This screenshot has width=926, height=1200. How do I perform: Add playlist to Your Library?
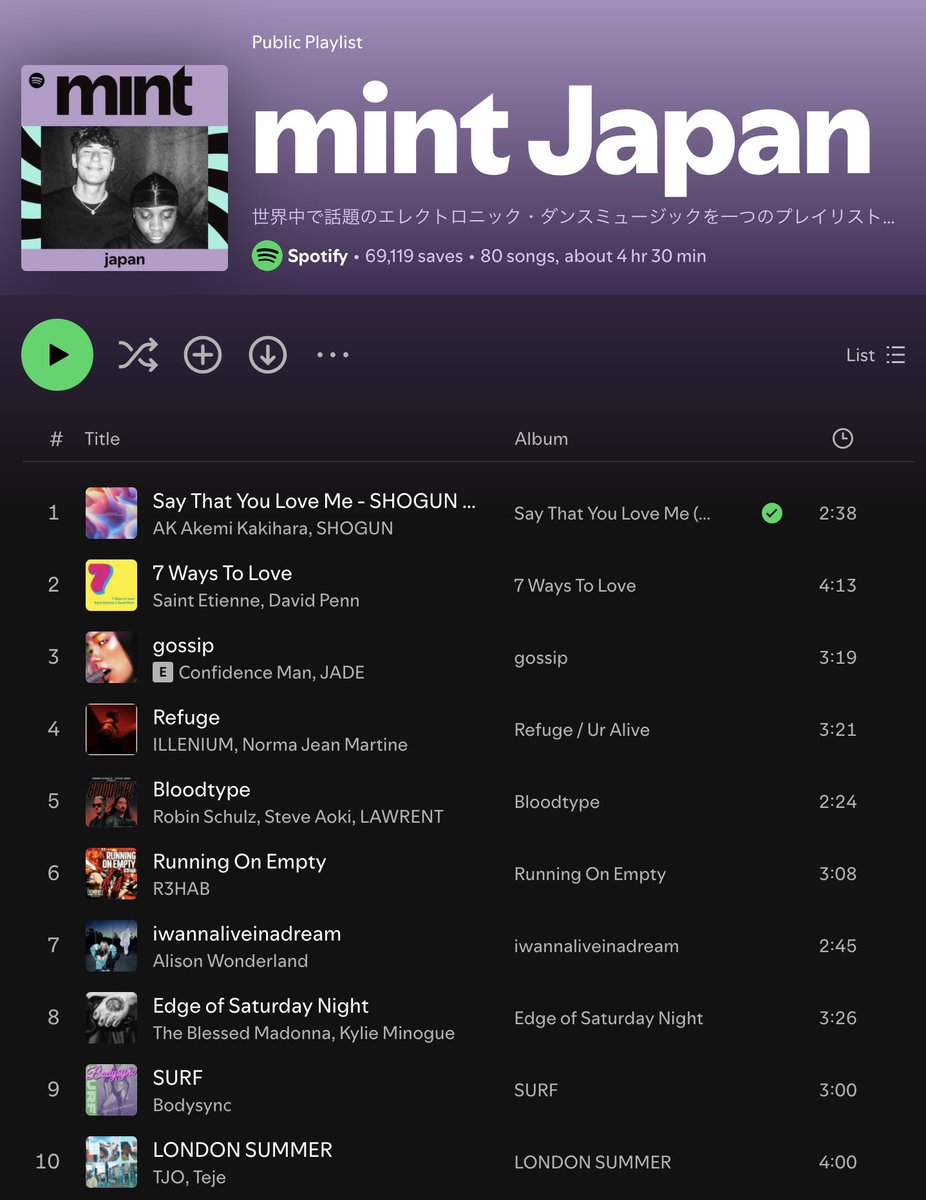point(203,355)
